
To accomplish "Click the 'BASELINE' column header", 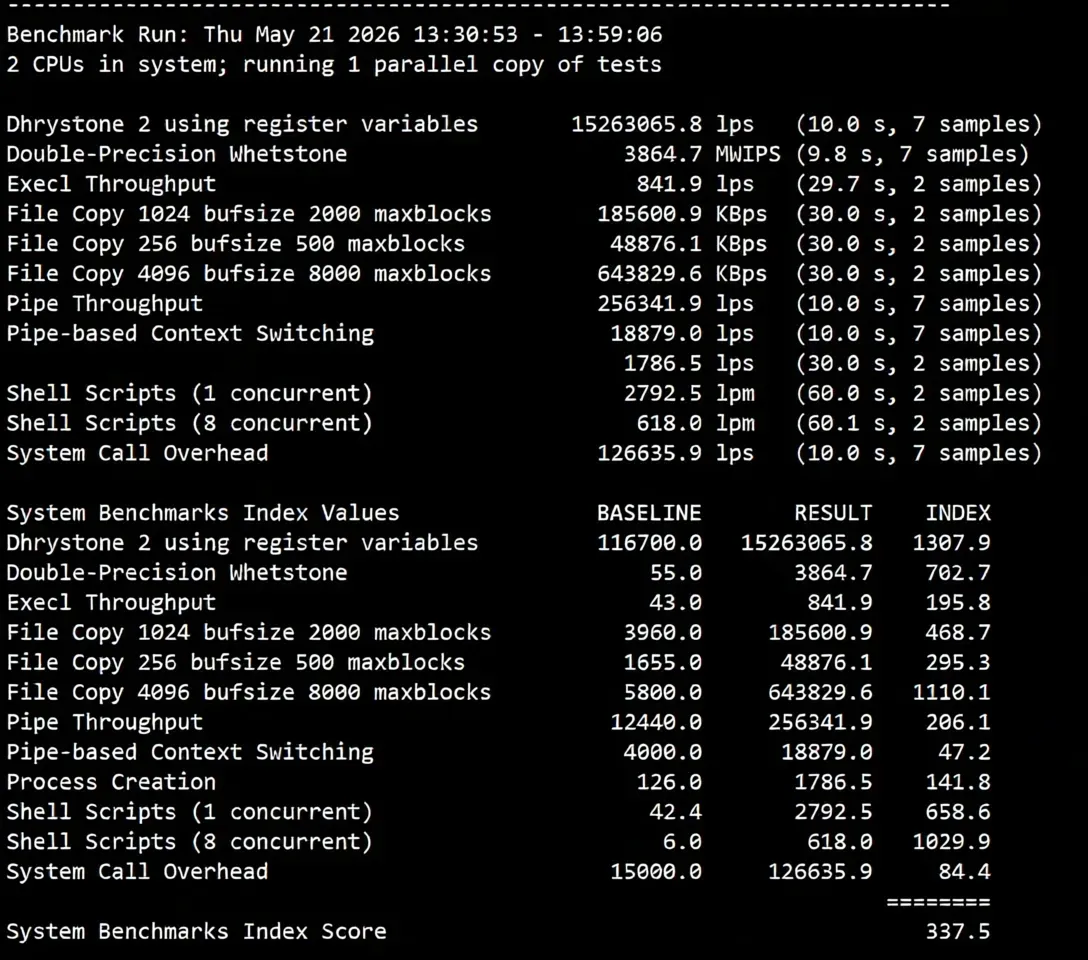I will pyautogui.click(x=649, y=512).
